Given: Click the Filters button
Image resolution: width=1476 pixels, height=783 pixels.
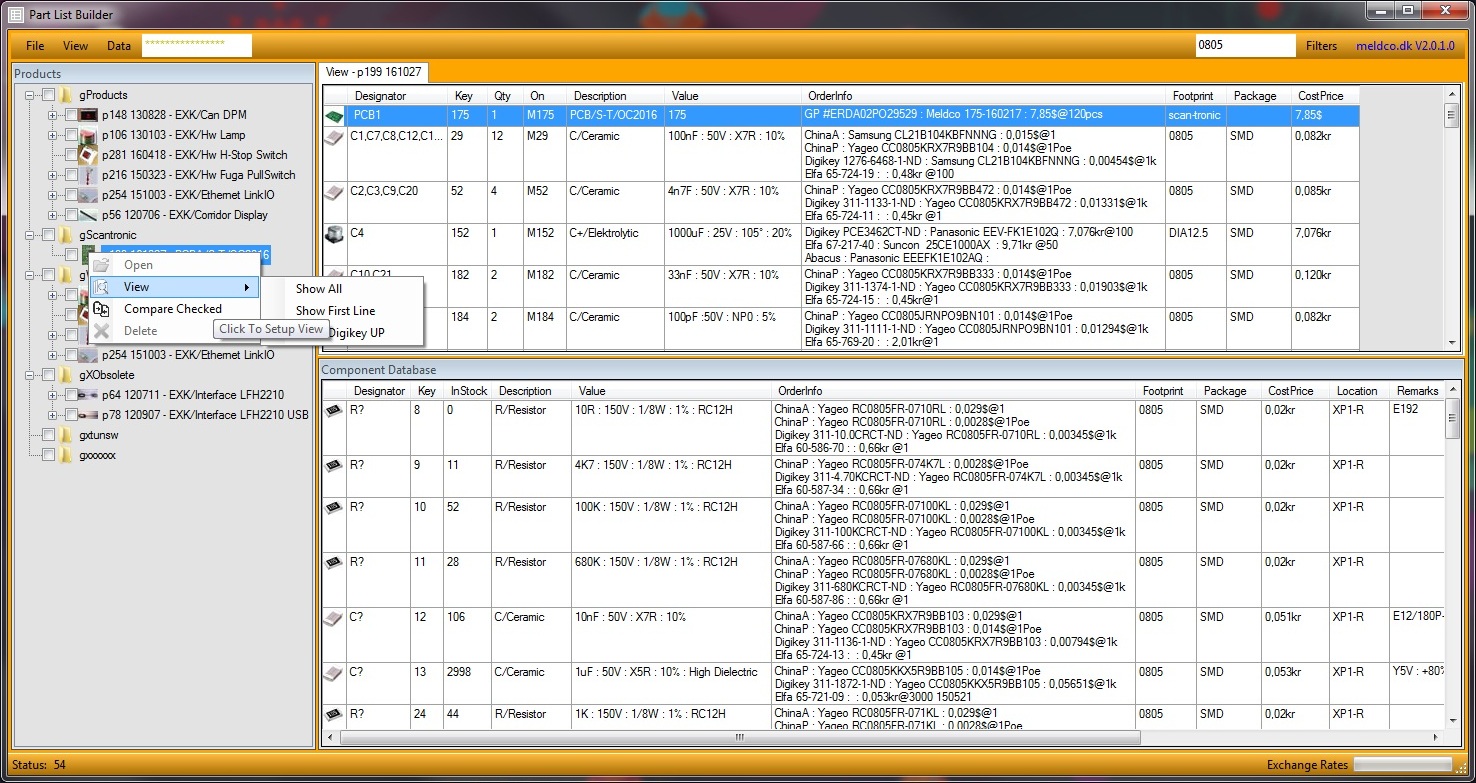Looking at the screenshot, I should [1321, 45].
